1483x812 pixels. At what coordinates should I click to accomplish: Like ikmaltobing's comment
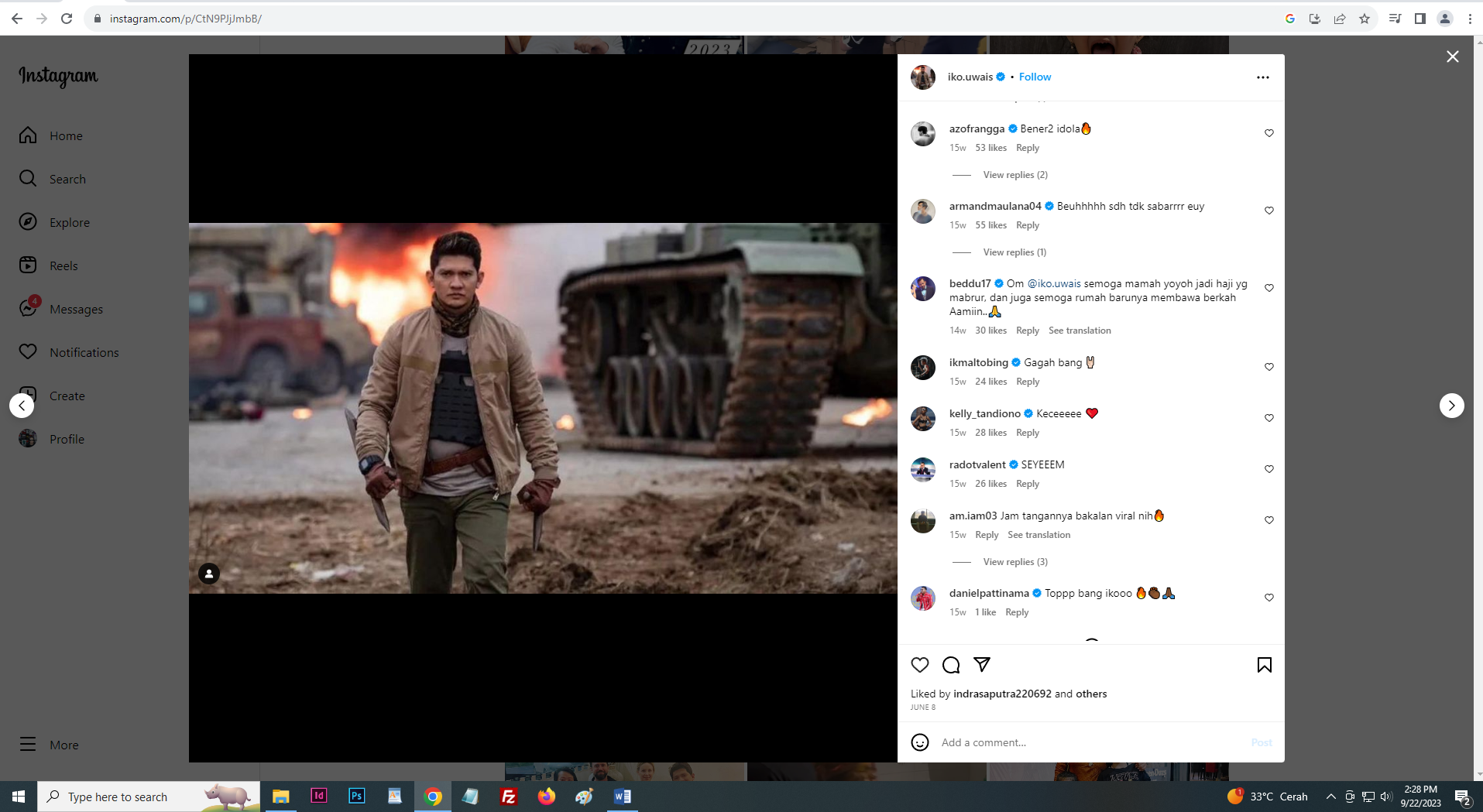pyautogui.click(x=1269, y=367)
